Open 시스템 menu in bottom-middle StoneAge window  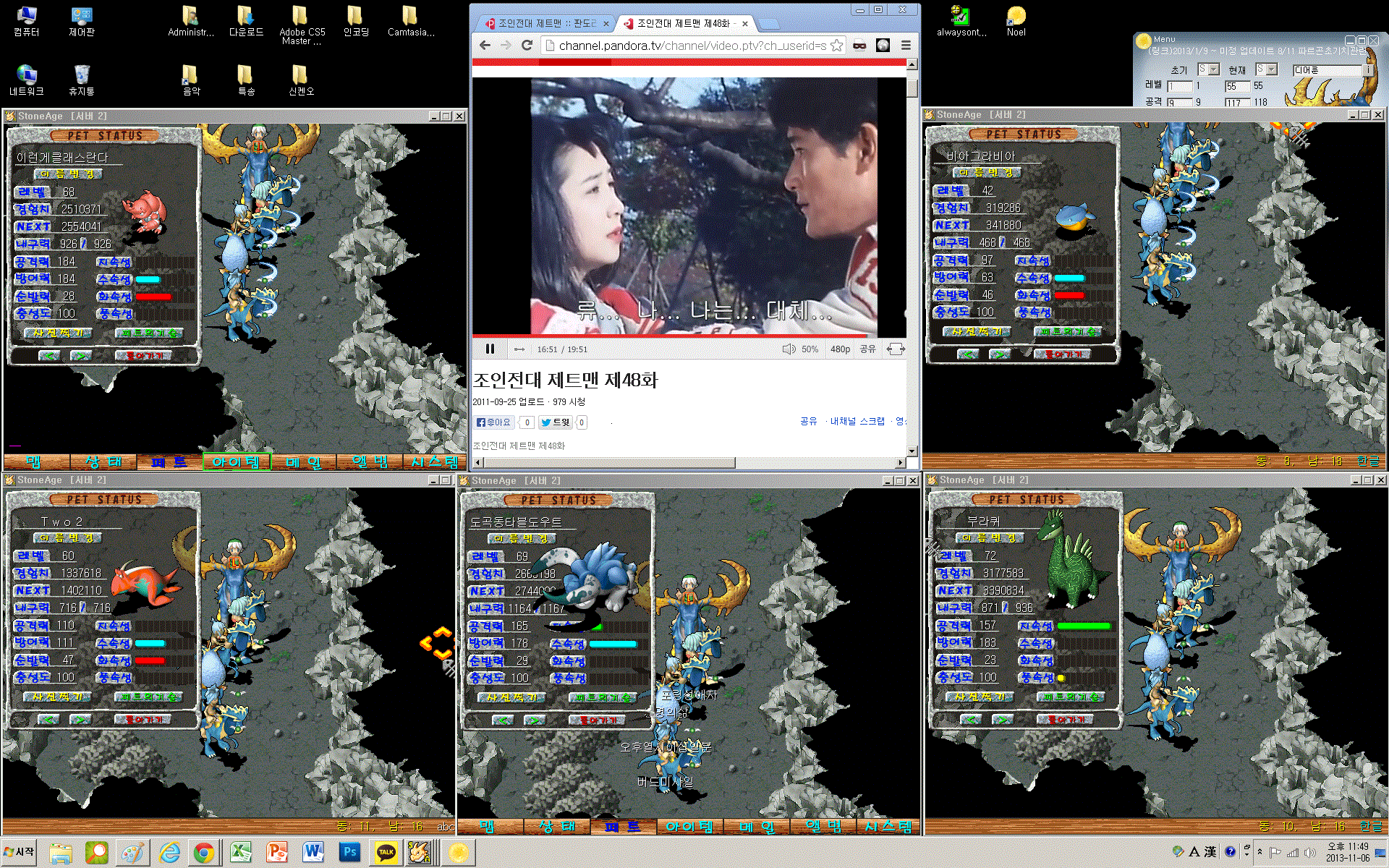point(888,826)
